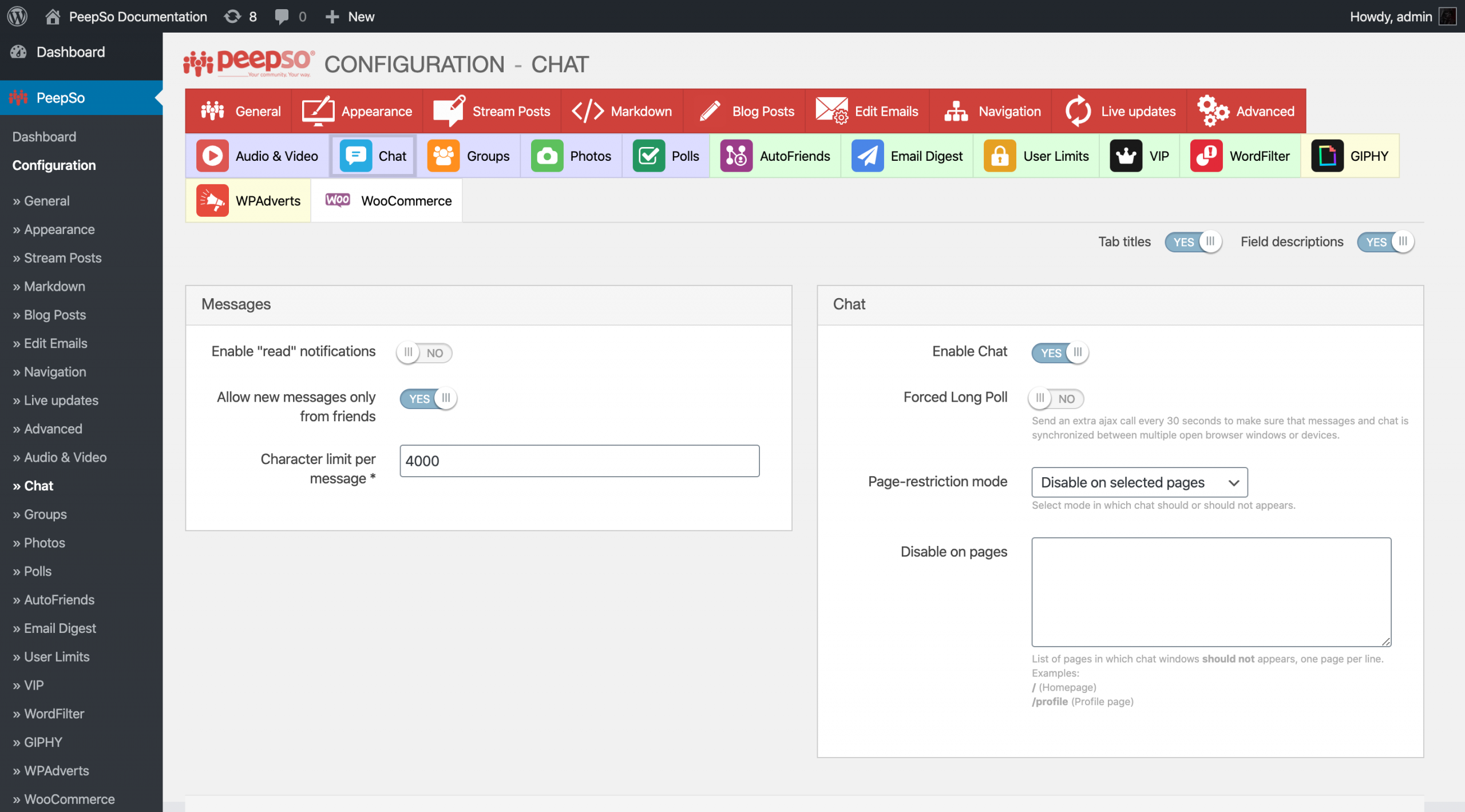Click the WordPress logo in admin bar

click(x=17, y=16)
